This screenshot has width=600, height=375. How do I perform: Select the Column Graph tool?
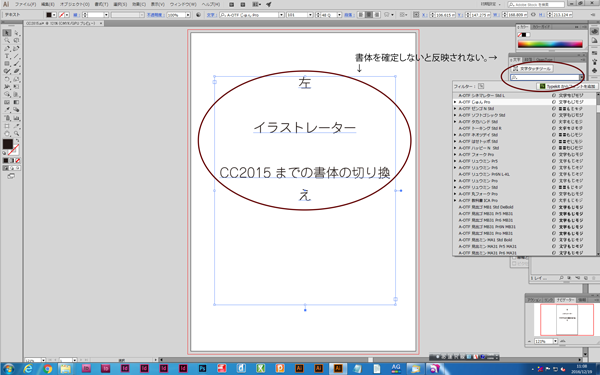(16, 118)
